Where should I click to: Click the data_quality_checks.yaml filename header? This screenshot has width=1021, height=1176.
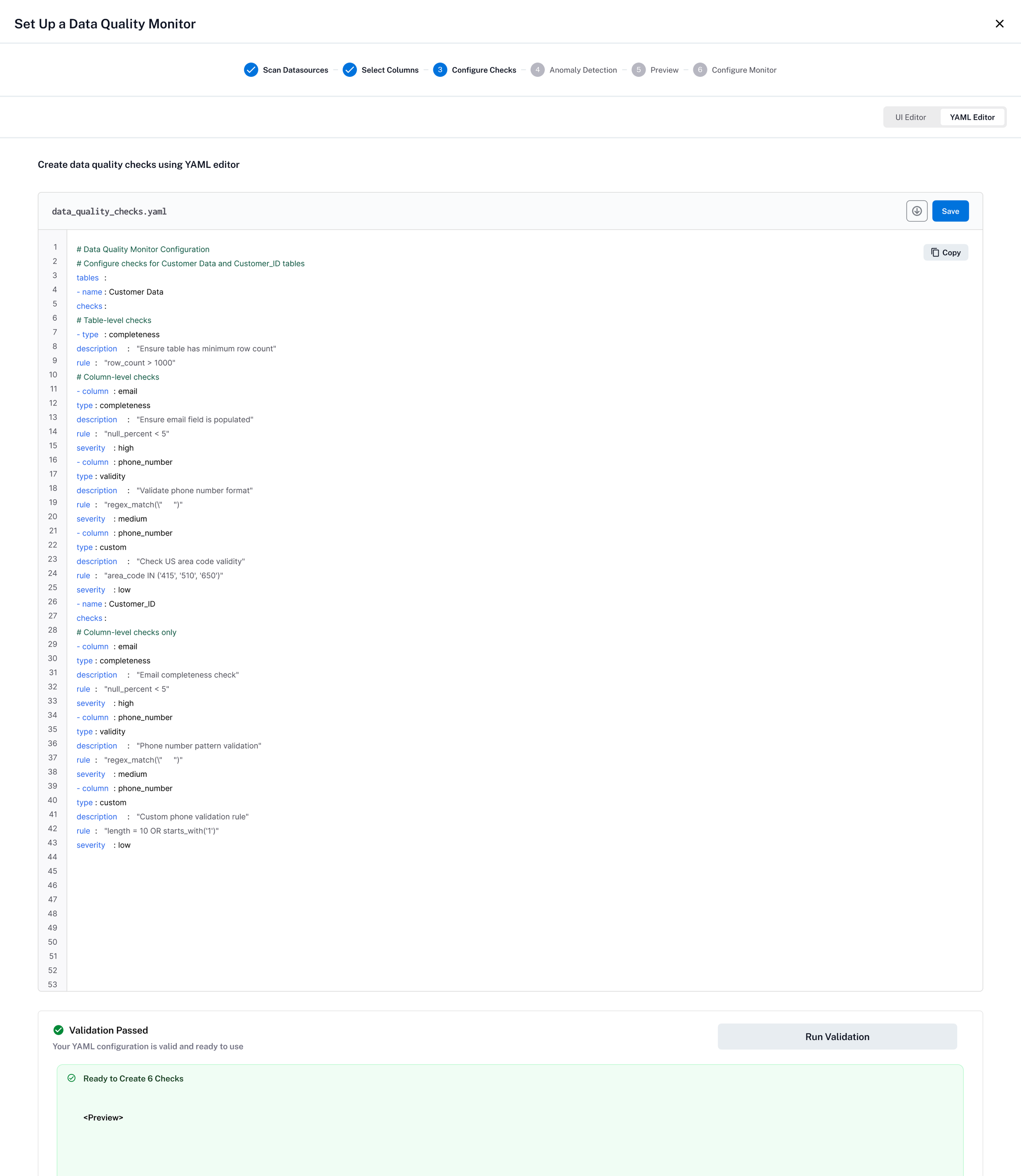109,211
